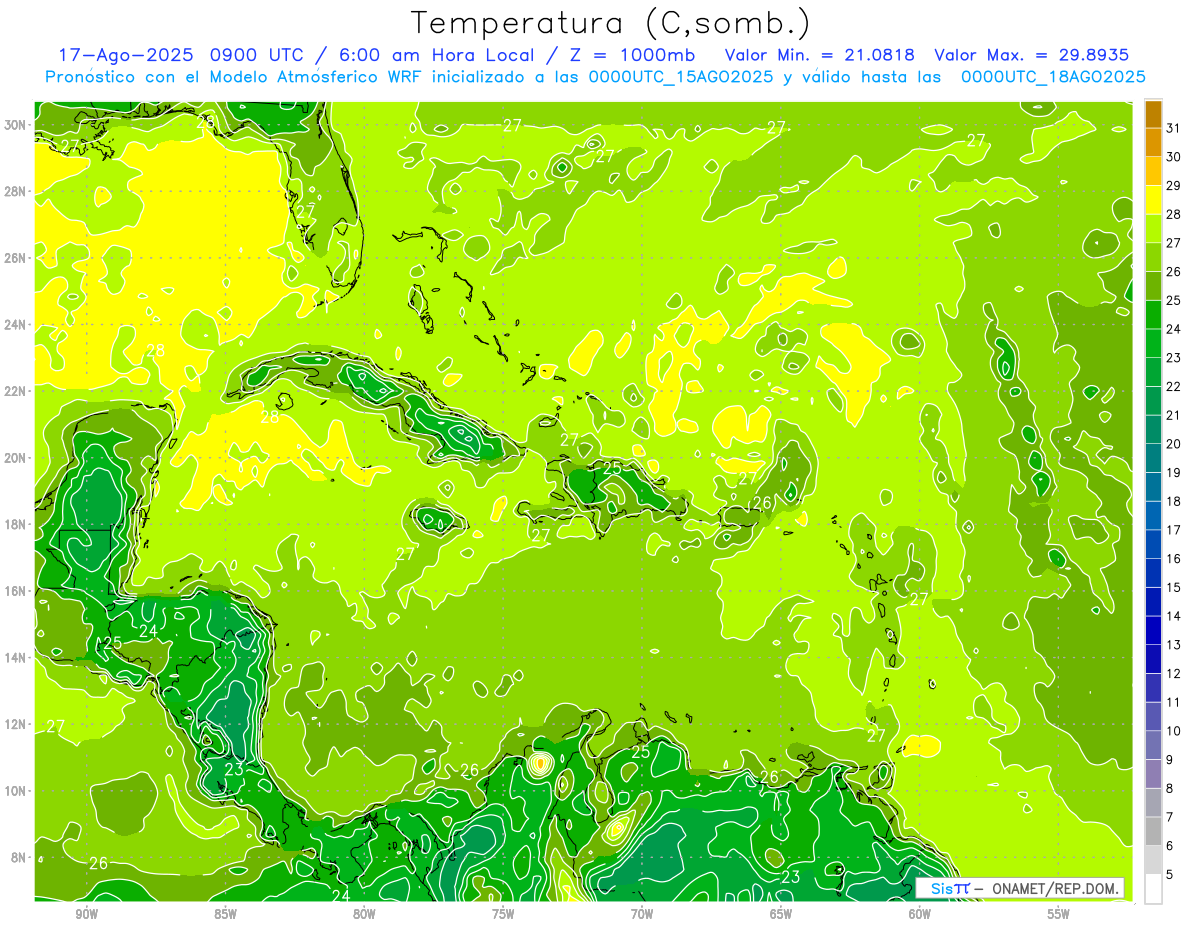Click the '0000UTC_15AGO2025' initialization time

(680, 77)
